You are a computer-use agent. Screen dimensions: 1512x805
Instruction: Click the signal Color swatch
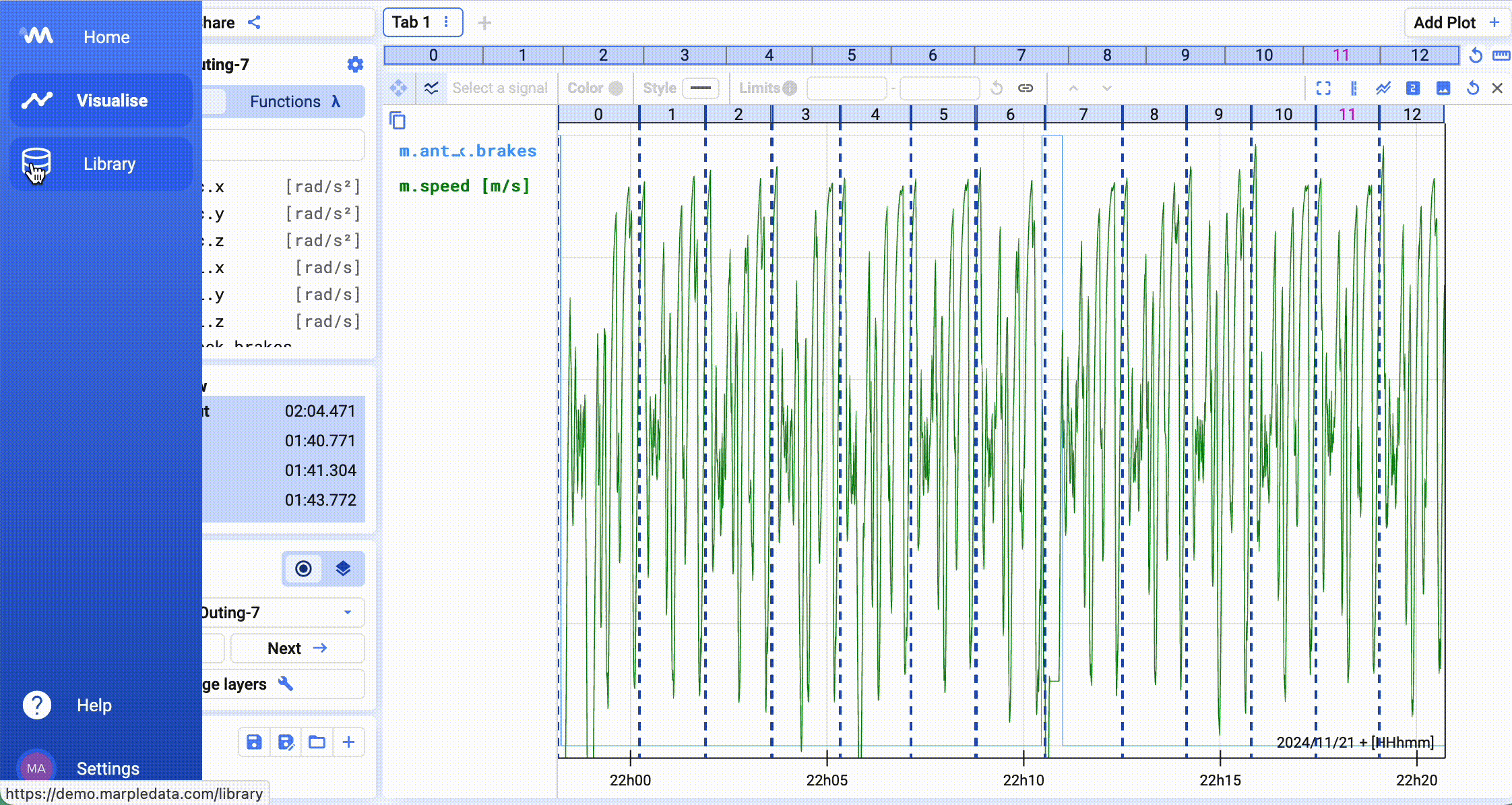[x=615, y=88]
